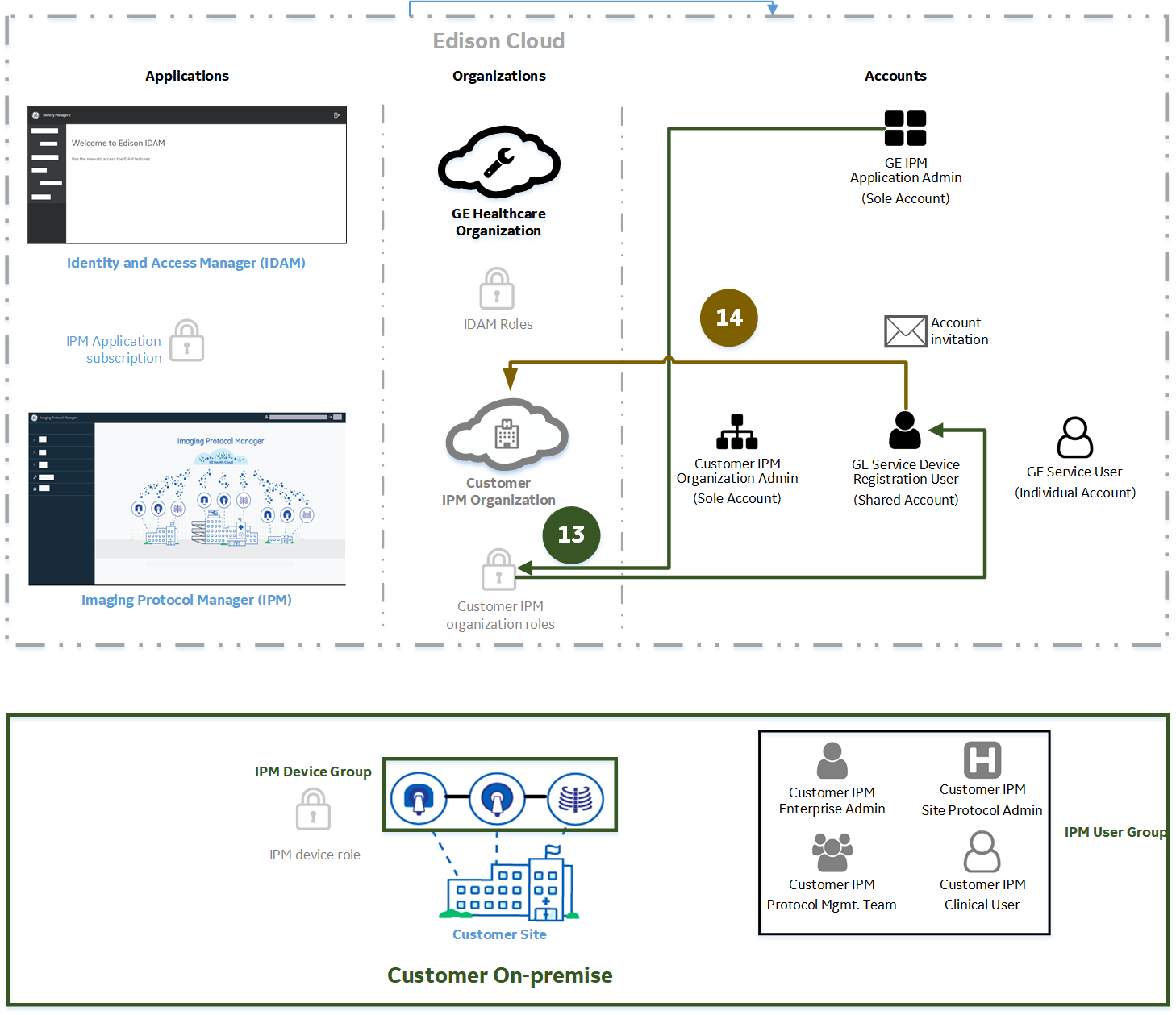The width and height of the screenshot is (1176, 1015).
Task: Toggle the IPM device role lock icon
Action: coord(313,809)
